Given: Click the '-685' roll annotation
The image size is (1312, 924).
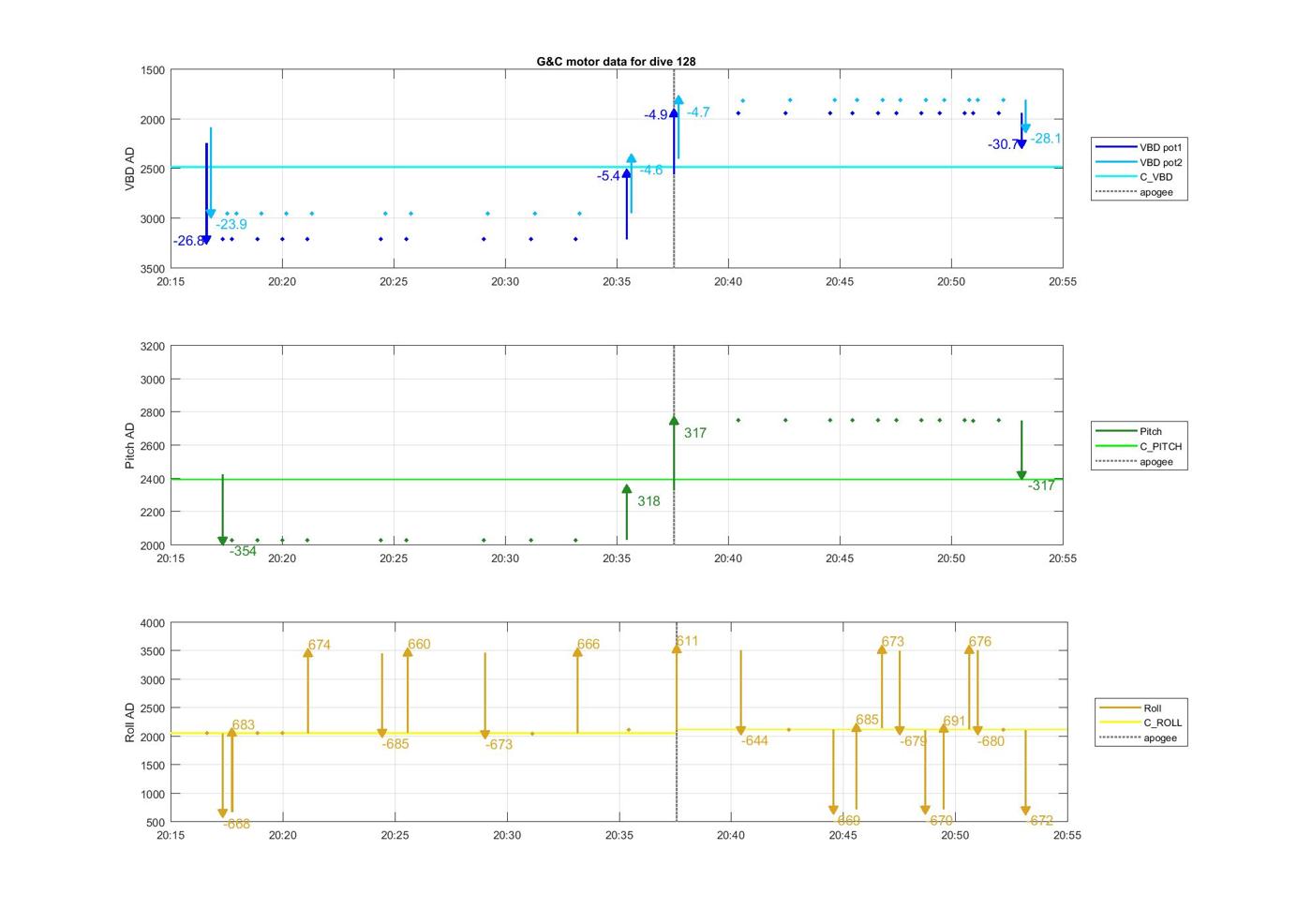Looking at the screenshot, I should [395, 744].
